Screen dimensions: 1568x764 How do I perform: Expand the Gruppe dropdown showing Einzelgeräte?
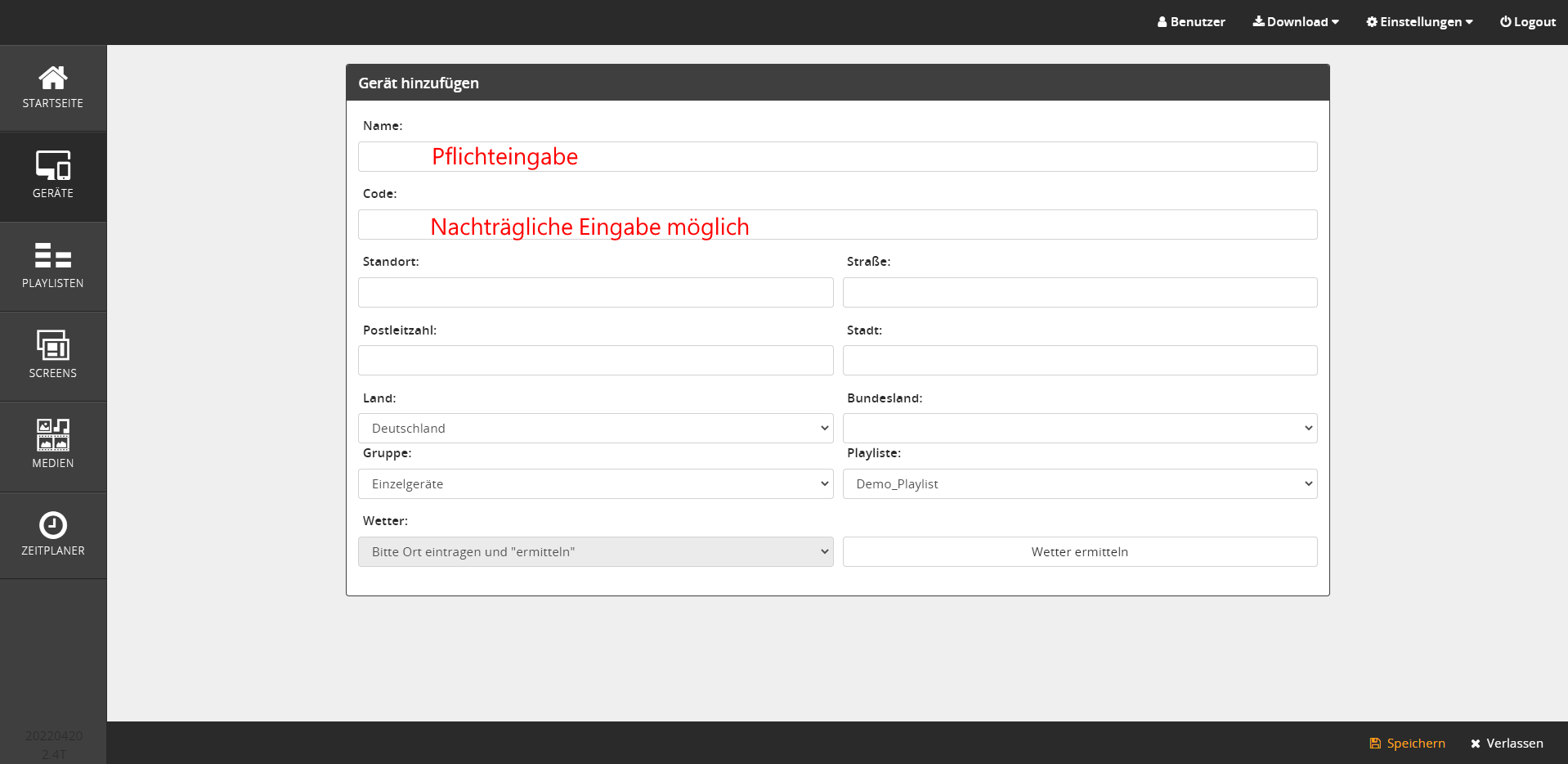595,484
